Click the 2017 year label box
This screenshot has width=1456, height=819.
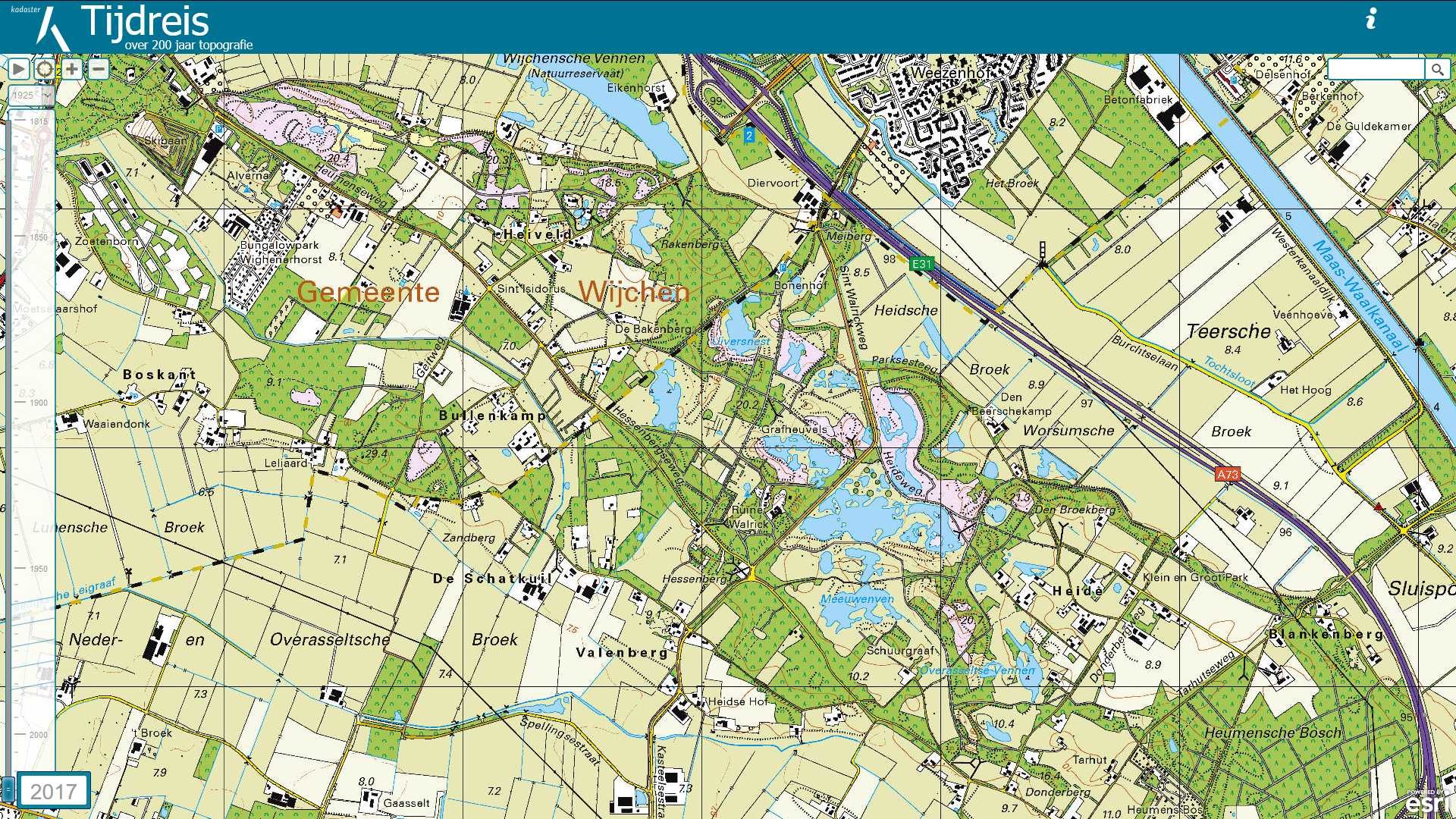(x=54, y=791)
